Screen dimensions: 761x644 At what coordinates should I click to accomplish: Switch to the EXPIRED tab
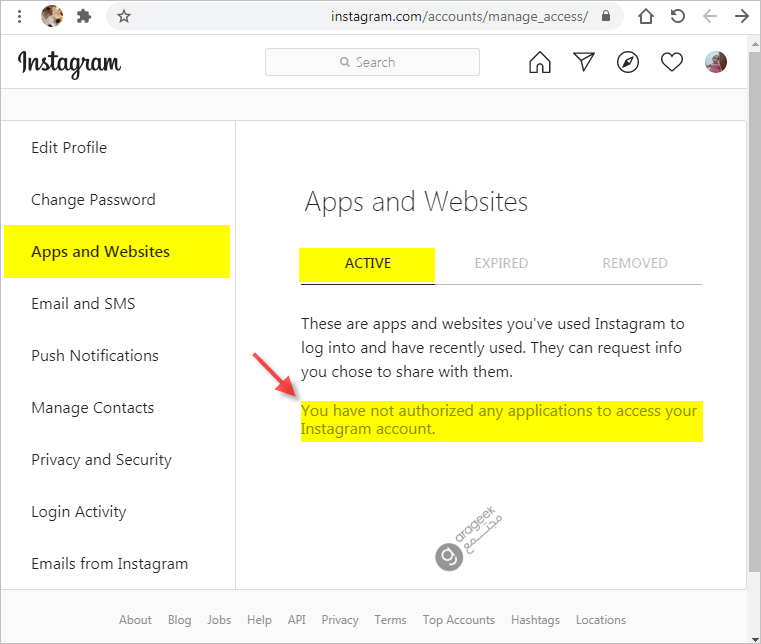coord(501,263)
